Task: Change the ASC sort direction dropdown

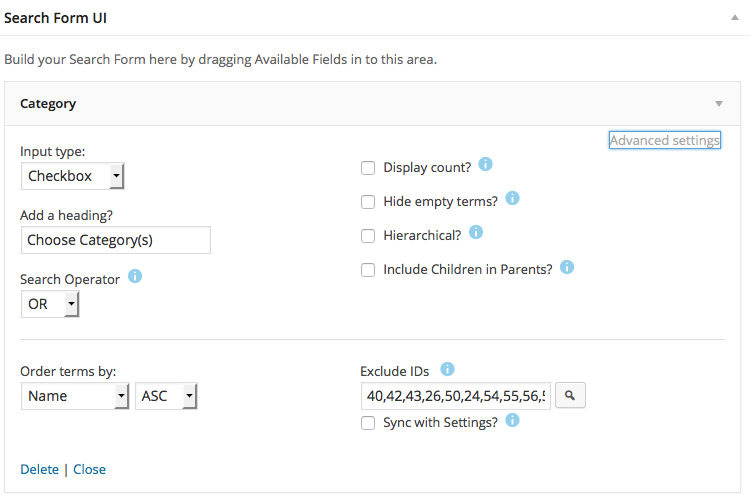Action: [167, 396]
